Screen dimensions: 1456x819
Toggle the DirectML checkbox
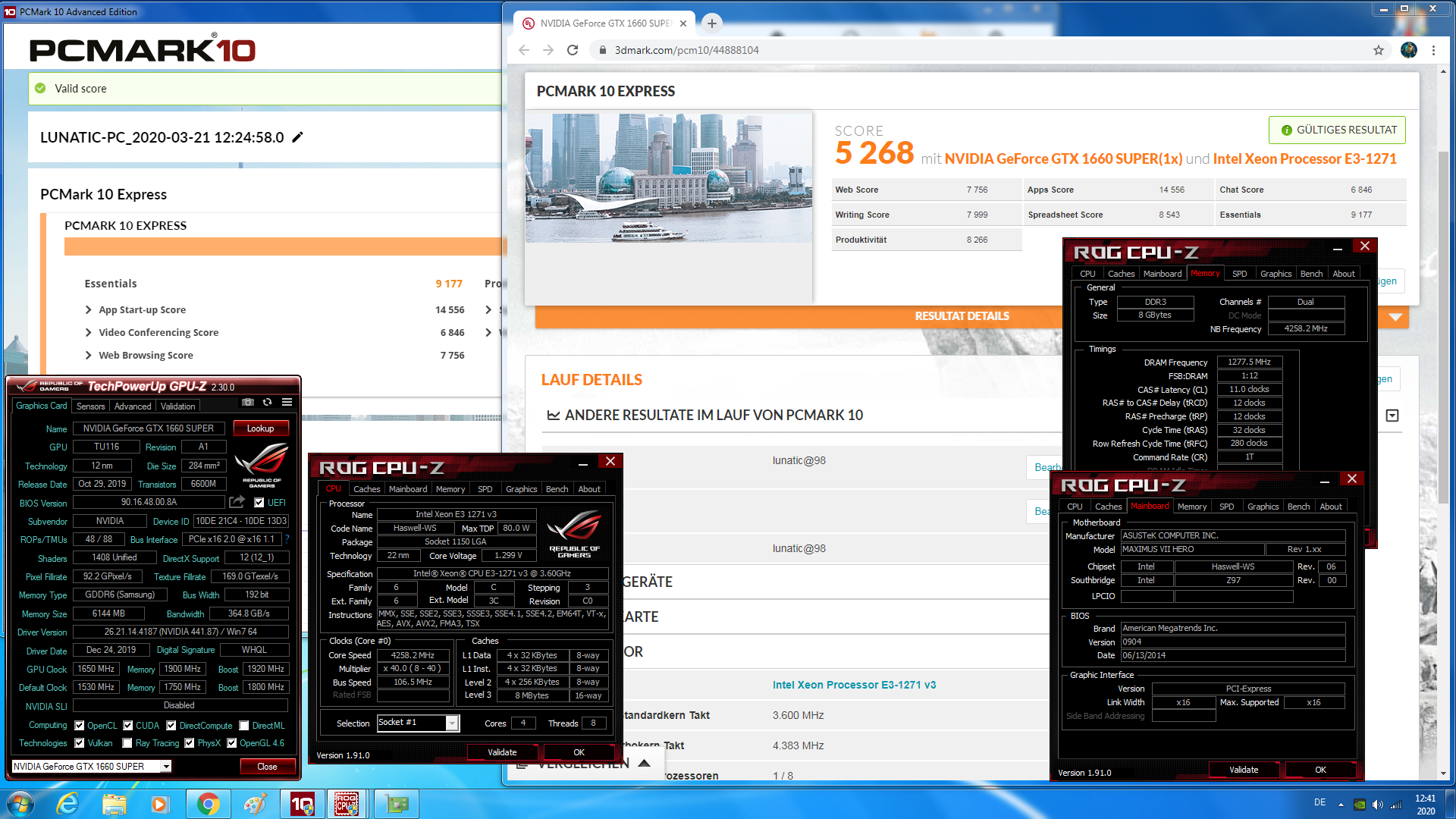244,726
